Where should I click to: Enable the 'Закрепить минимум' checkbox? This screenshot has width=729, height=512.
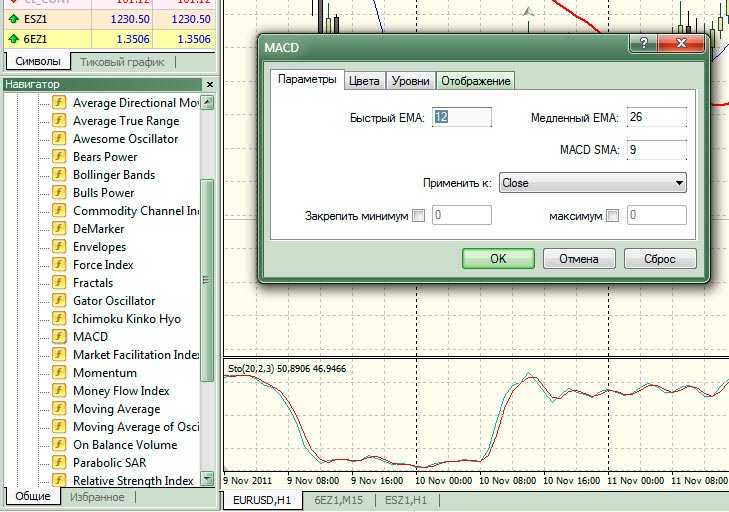click(418, 215)
